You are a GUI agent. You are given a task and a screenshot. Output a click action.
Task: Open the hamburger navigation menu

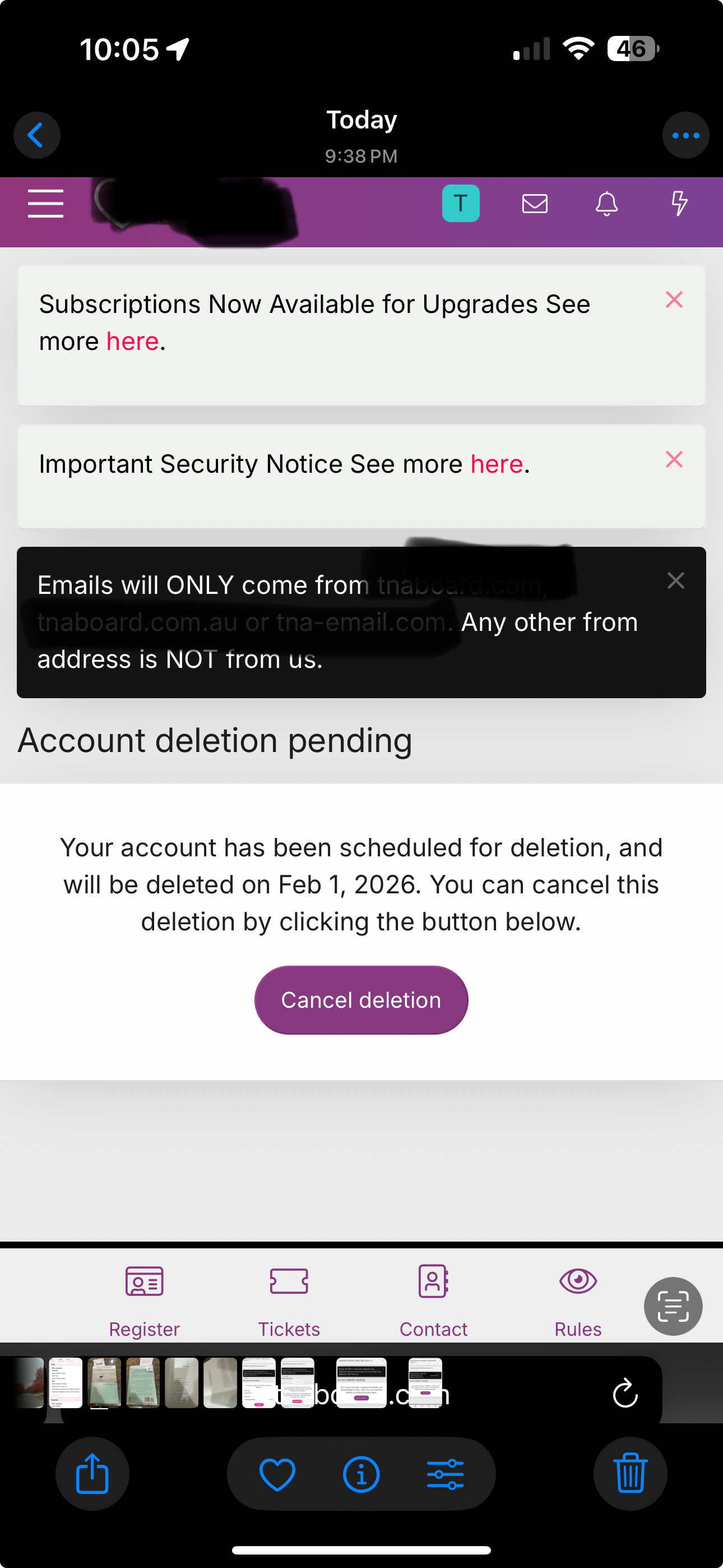pos(45,204)
